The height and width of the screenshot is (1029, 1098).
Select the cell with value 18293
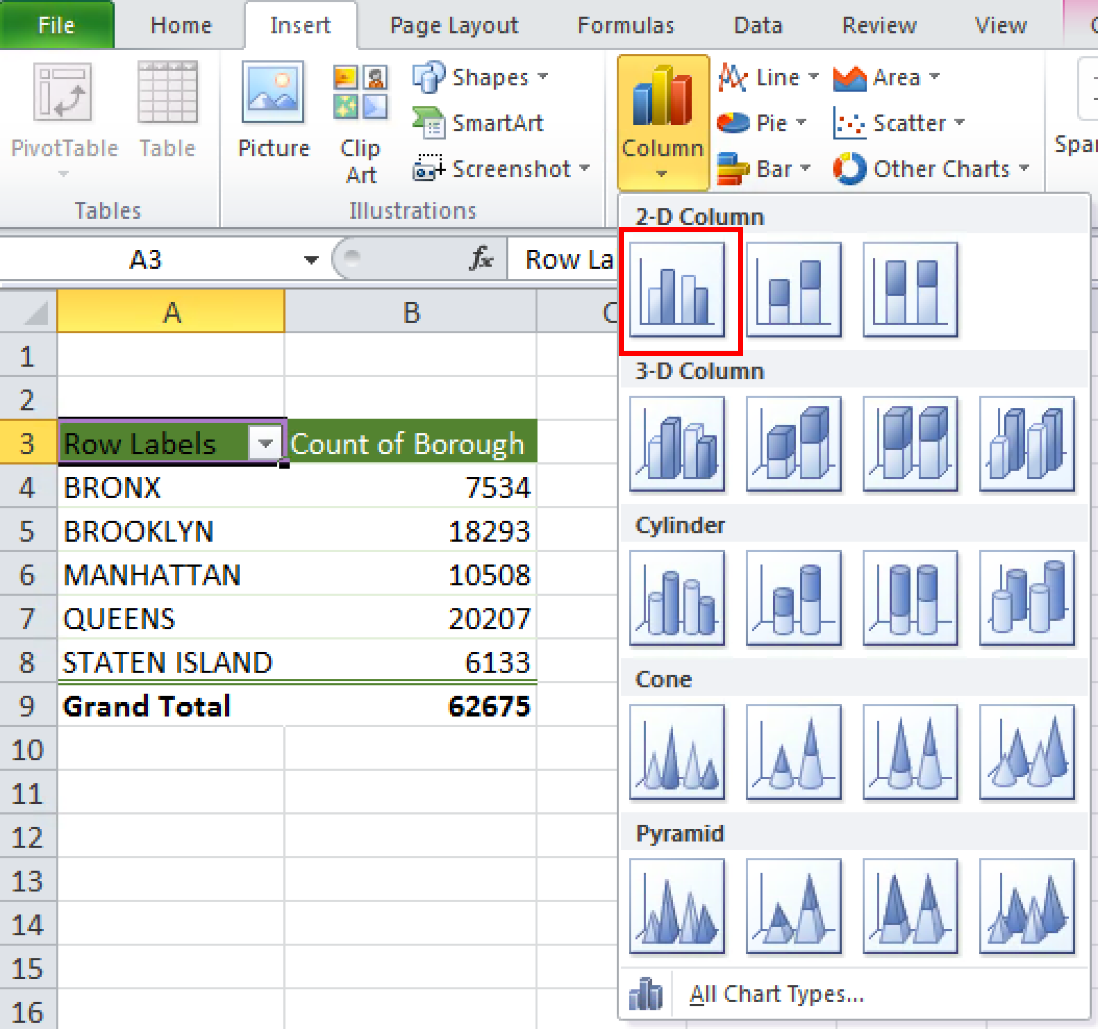tap(411, 531)
